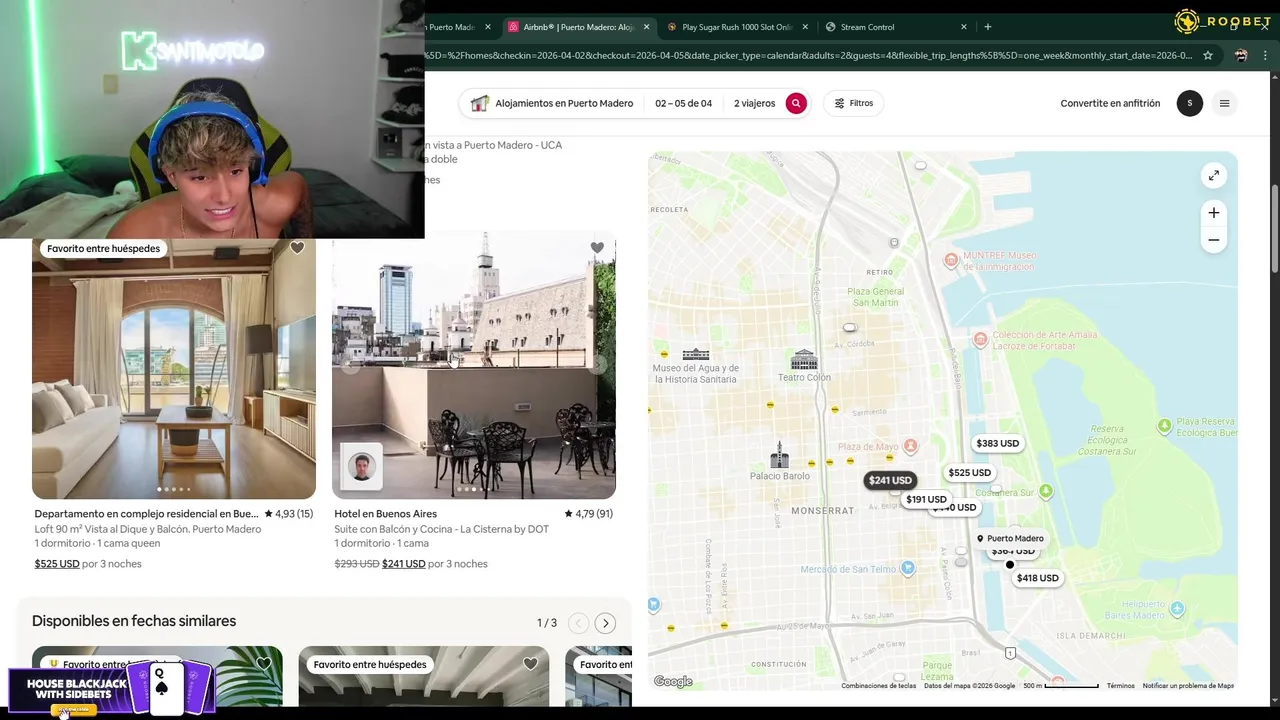Click the Plaza de Mayo map marker
Image resolution: width=1280 pixels, height=720 pixels.
[x=910, y=446]
